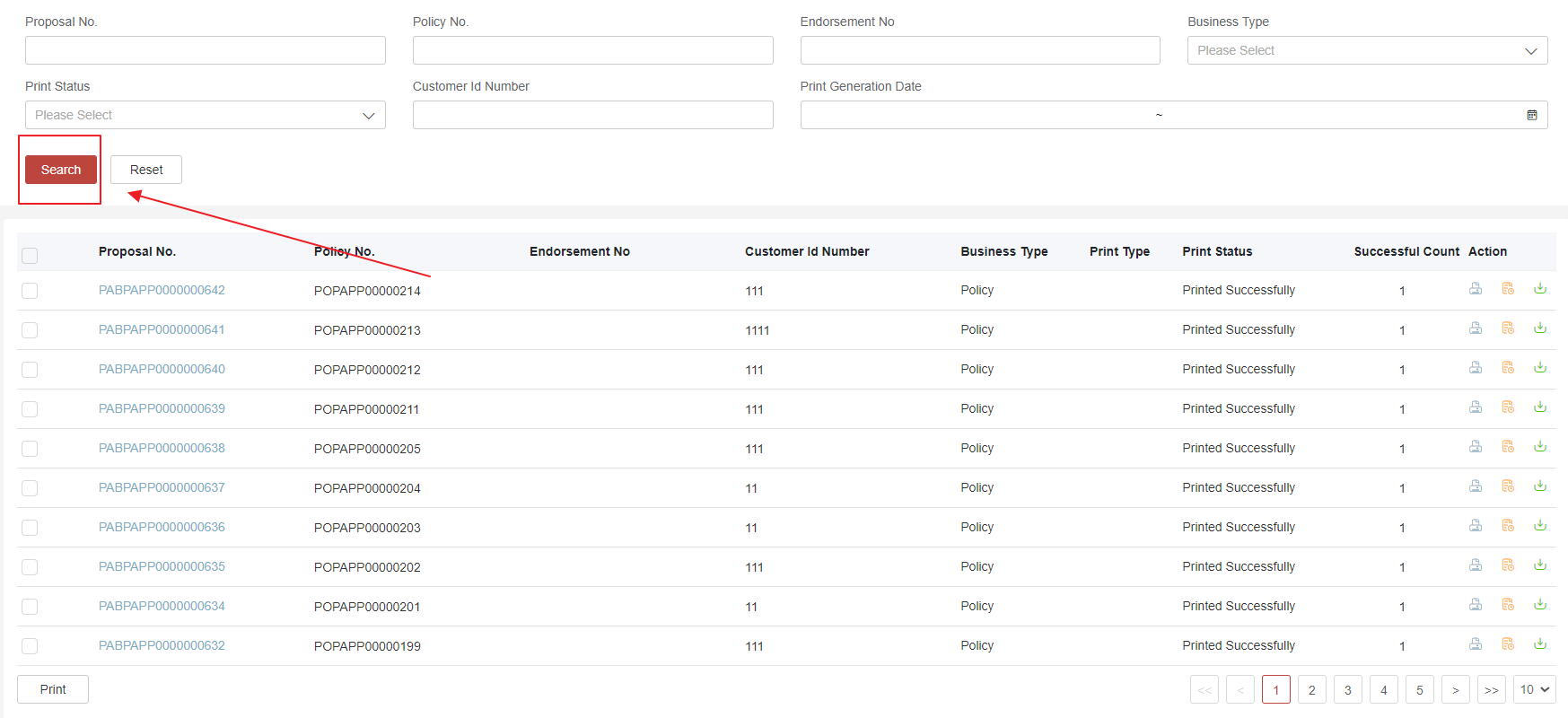Open print history icon for POPAPP00000213

pyautogui.click(x=1508, y=328)
